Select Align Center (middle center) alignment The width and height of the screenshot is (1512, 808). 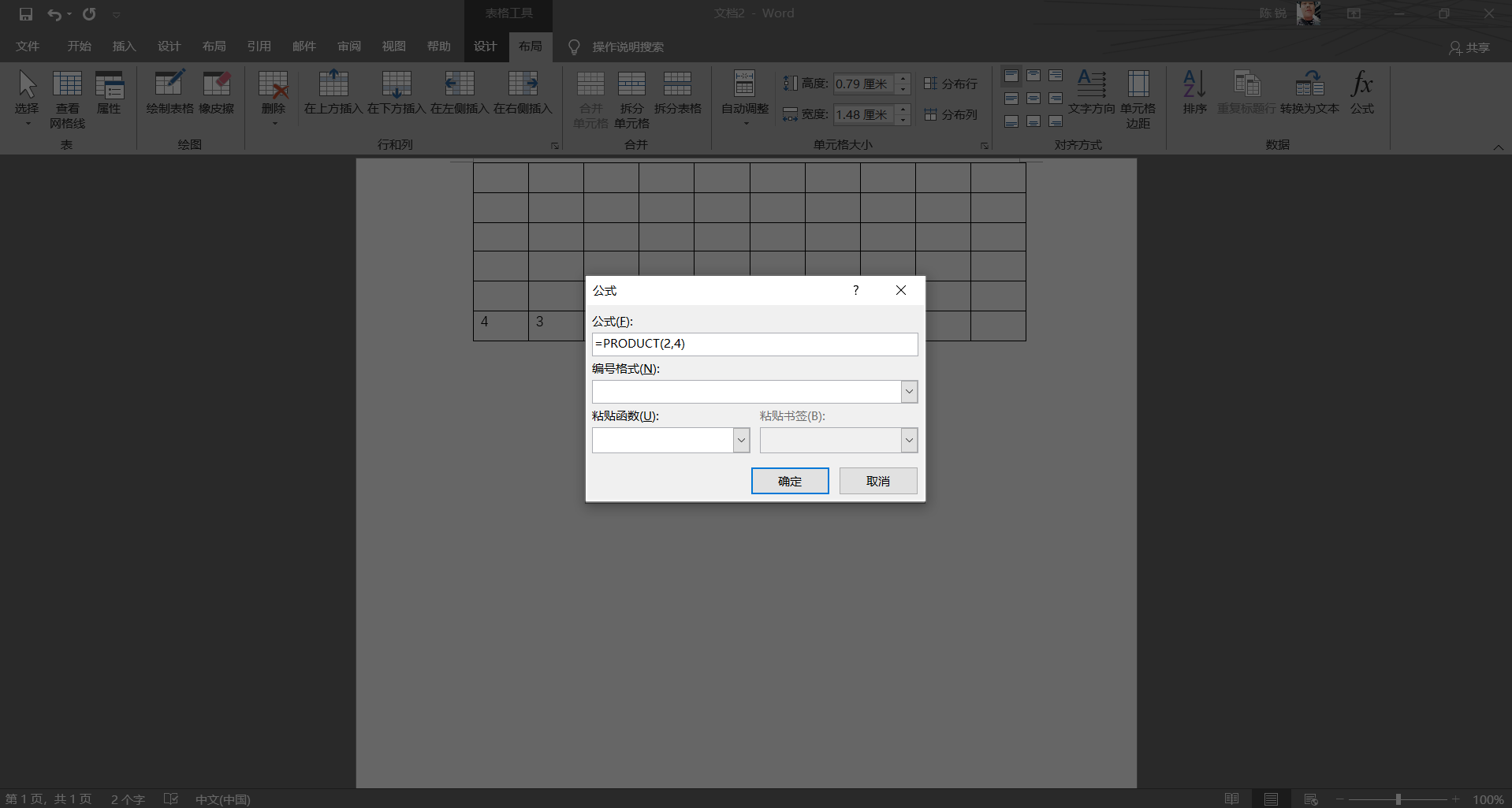1033,99
